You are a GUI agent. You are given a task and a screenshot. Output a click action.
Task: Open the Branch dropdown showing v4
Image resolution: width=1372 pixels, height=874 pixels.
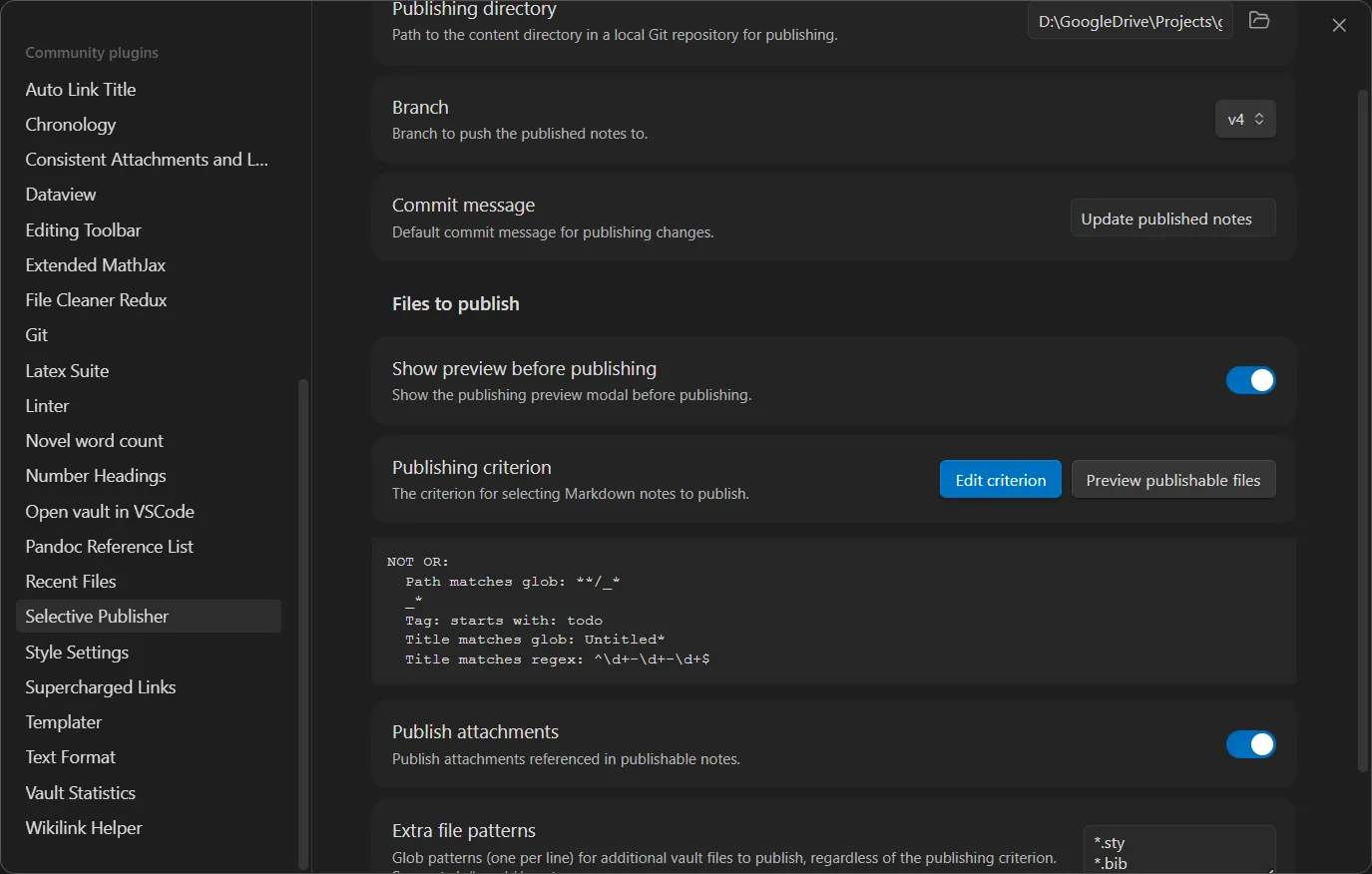click(1245, 119)
